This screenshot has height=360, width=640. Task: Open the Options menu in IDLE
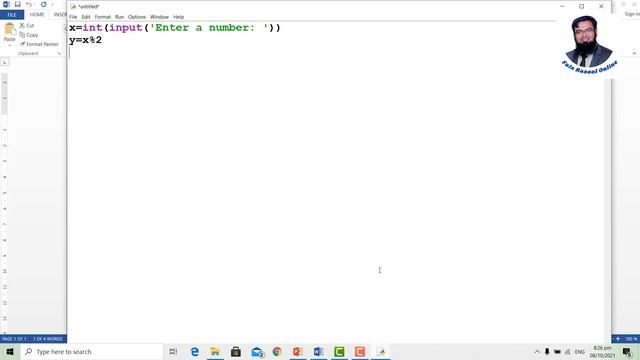point(137,17)
